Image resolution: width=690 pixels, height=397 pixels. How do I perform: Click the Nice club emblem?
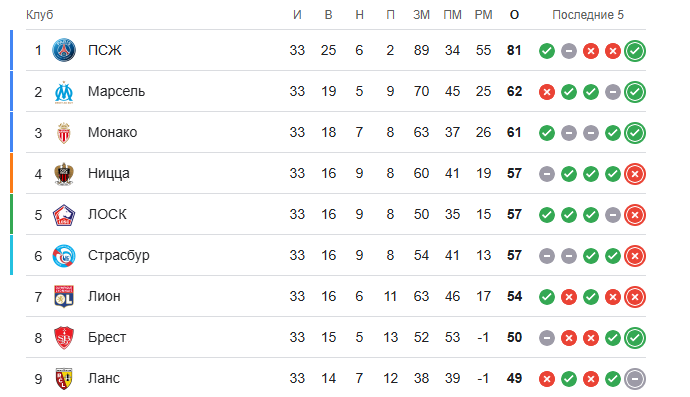click(64, 173)
